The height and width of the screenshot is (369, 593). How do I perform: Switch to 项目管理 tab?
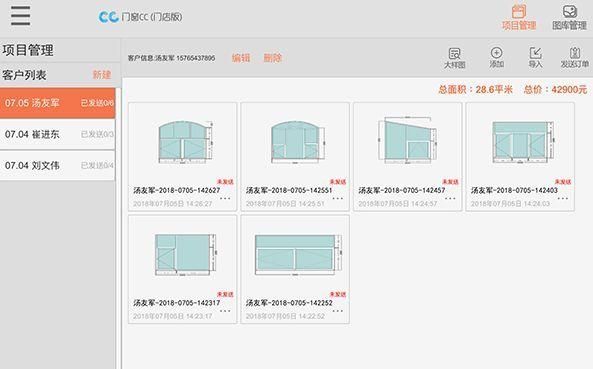pos(519,17)
